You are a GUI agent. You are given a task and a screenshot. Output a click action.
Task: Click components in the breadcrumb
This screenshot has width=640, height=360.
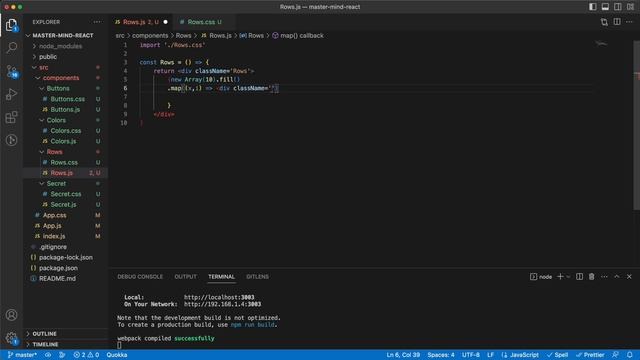[x=150, y=36]
